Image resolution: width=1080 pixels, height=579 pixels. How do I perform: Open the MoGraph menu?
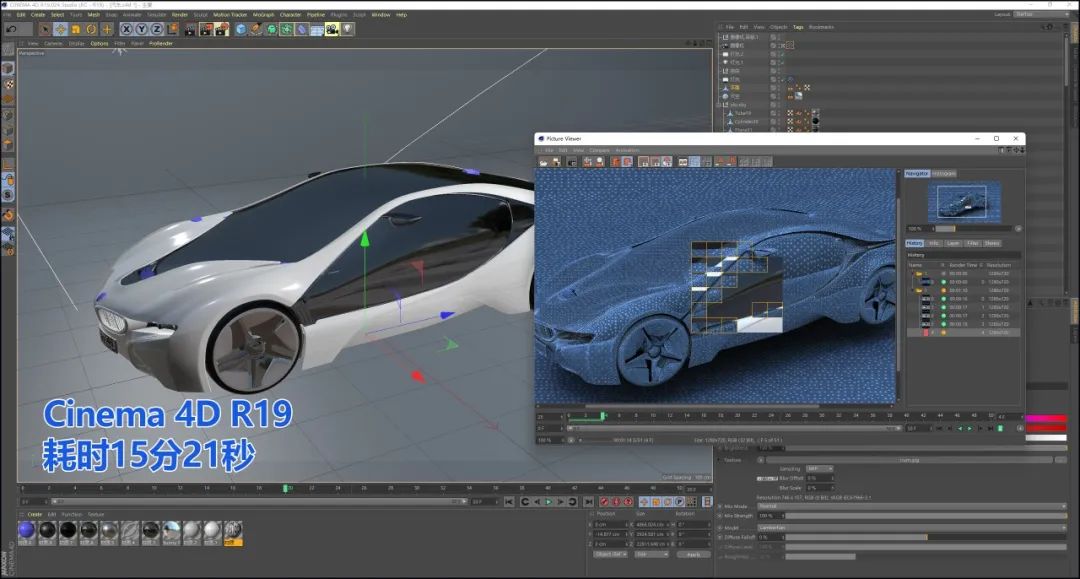[261, 15]
